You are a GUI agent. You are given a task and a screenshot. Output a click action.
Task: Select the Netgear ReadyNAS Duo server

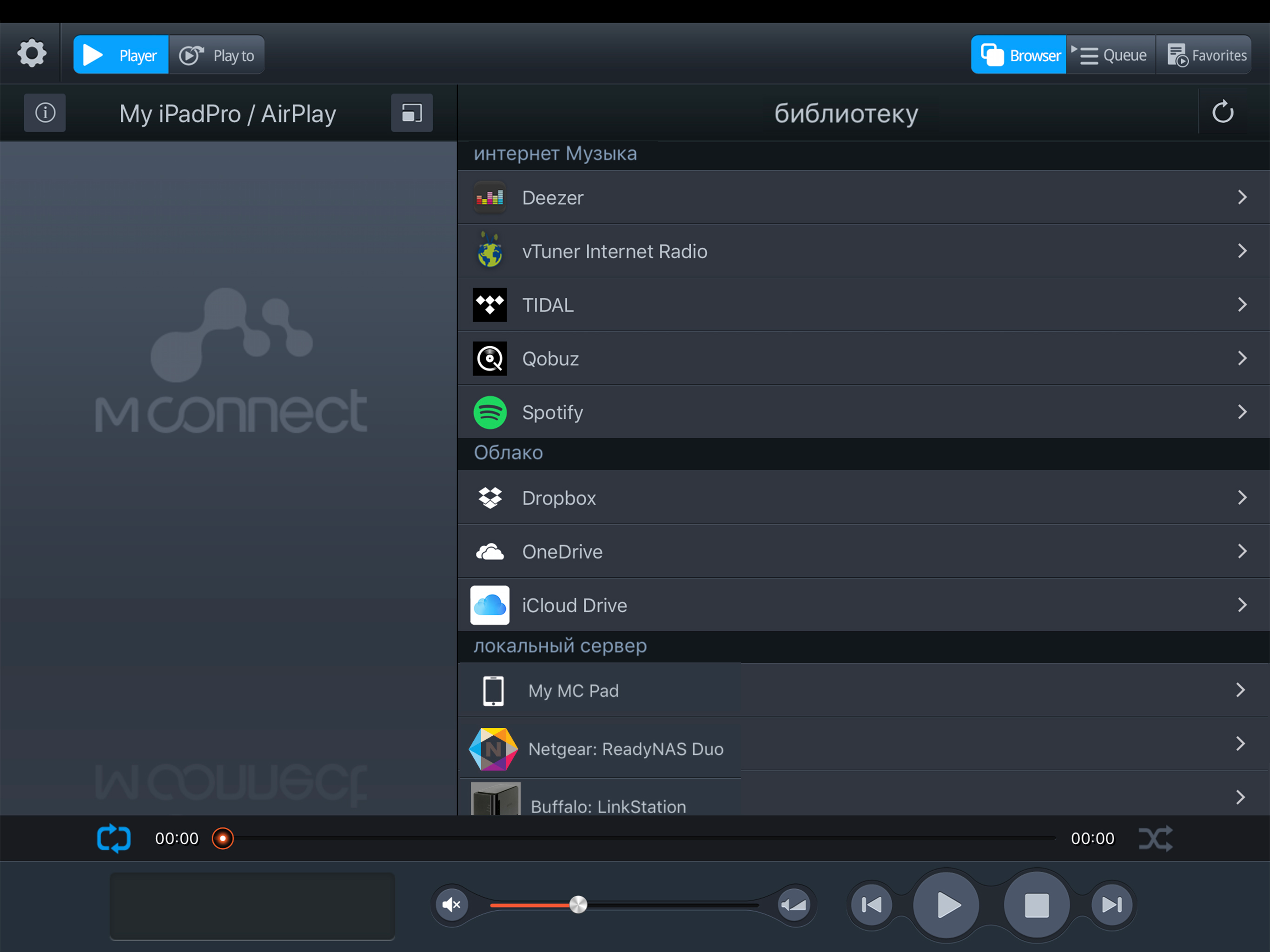coord(626,749)
